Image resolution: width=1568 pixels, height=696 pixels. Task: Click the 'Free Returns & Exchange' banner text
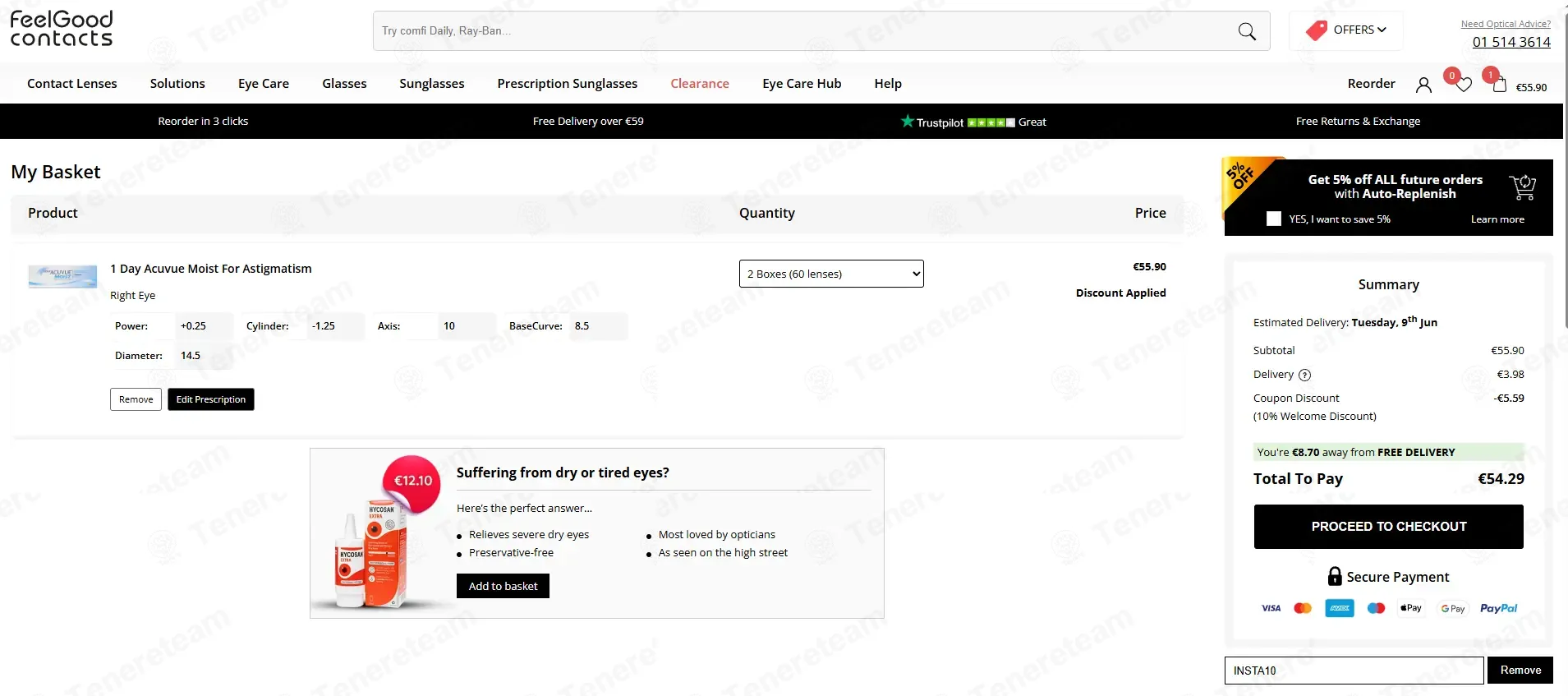click(1358, 121)
